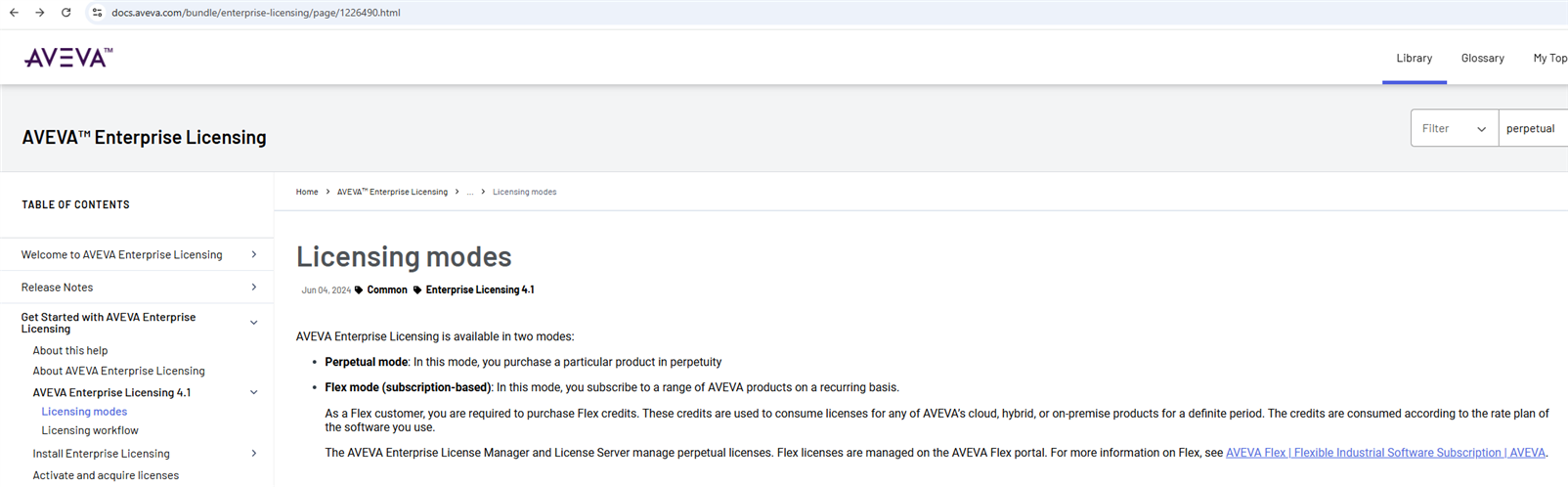Open the Filter dropdown
The image size is (1568, 487).
tap(1454, 128)
